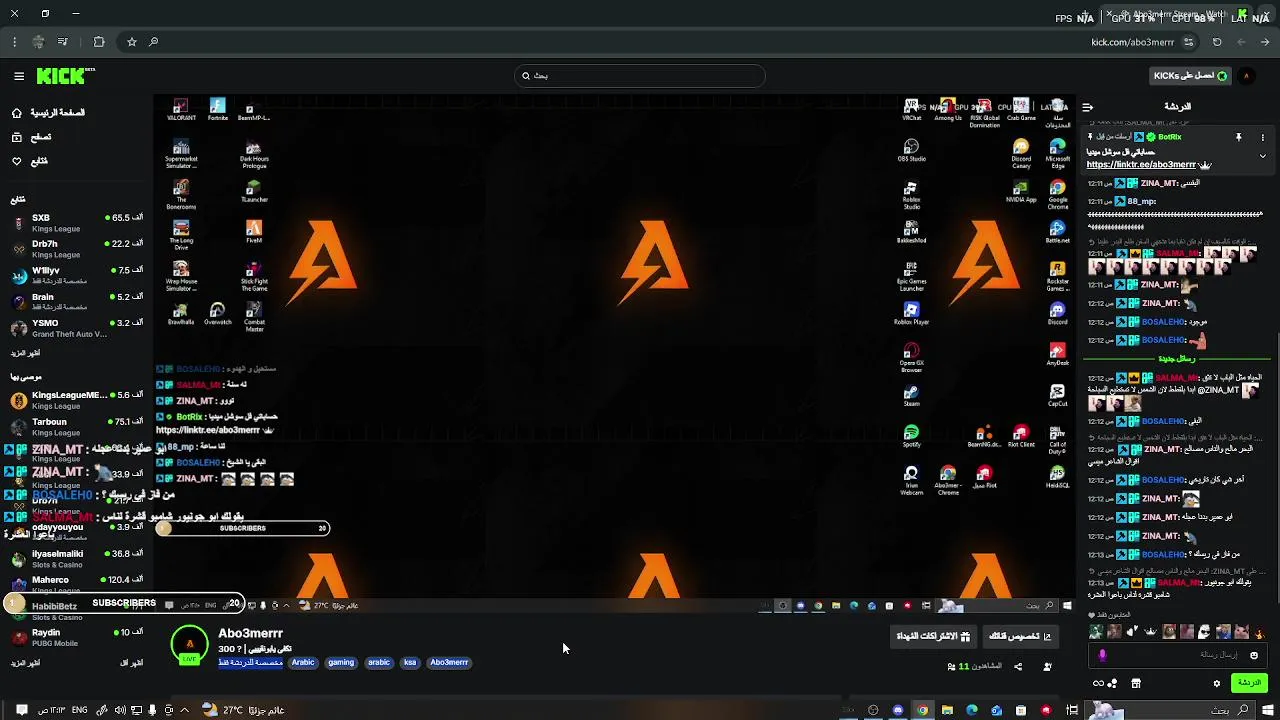Select the gaming tag chip
Viewport: 1280px width, 720px height.
(341, 662)
